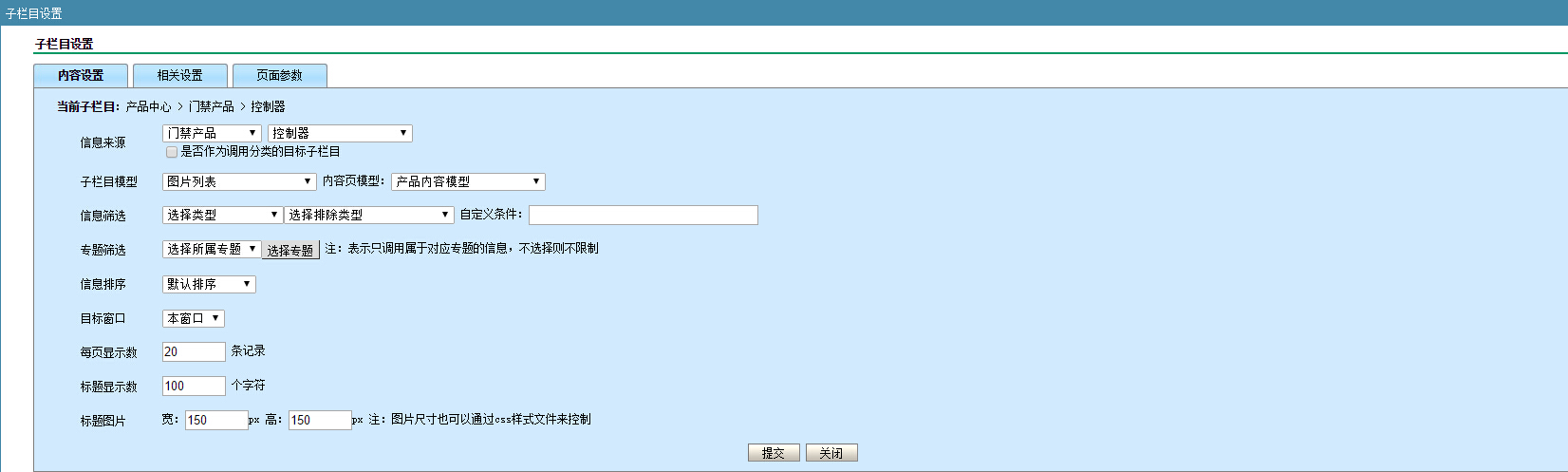Open the 选择类型 filter dropdown
This screenshot has width=1568, height=472.
[x=222, y=215]
